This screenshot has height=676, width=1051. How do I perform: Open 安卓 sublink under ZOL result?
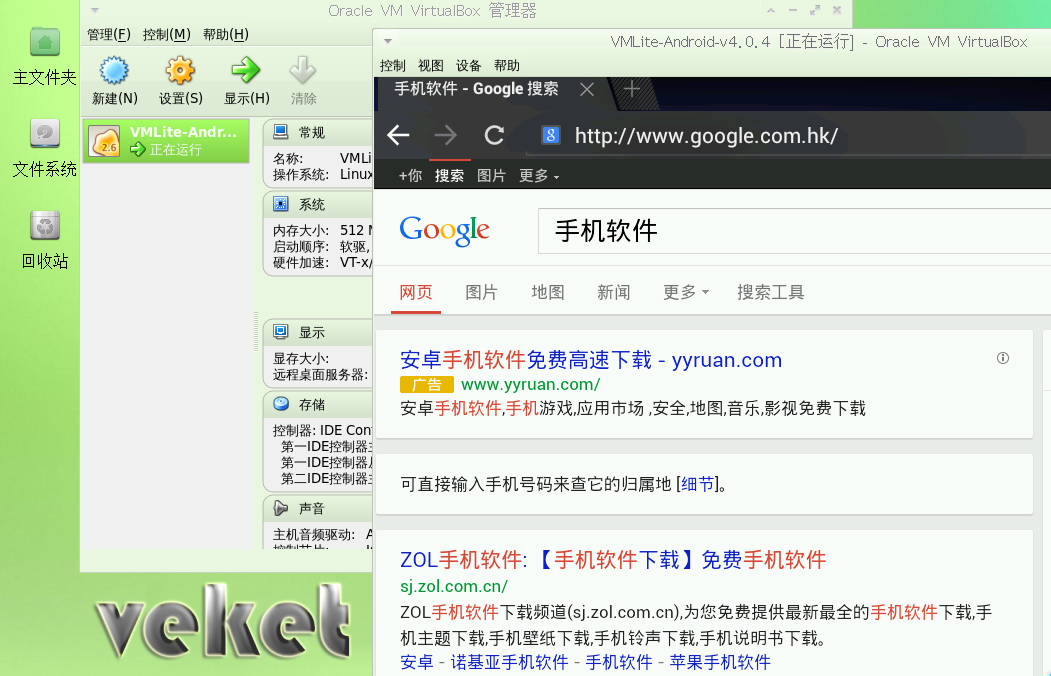point(417,662)
